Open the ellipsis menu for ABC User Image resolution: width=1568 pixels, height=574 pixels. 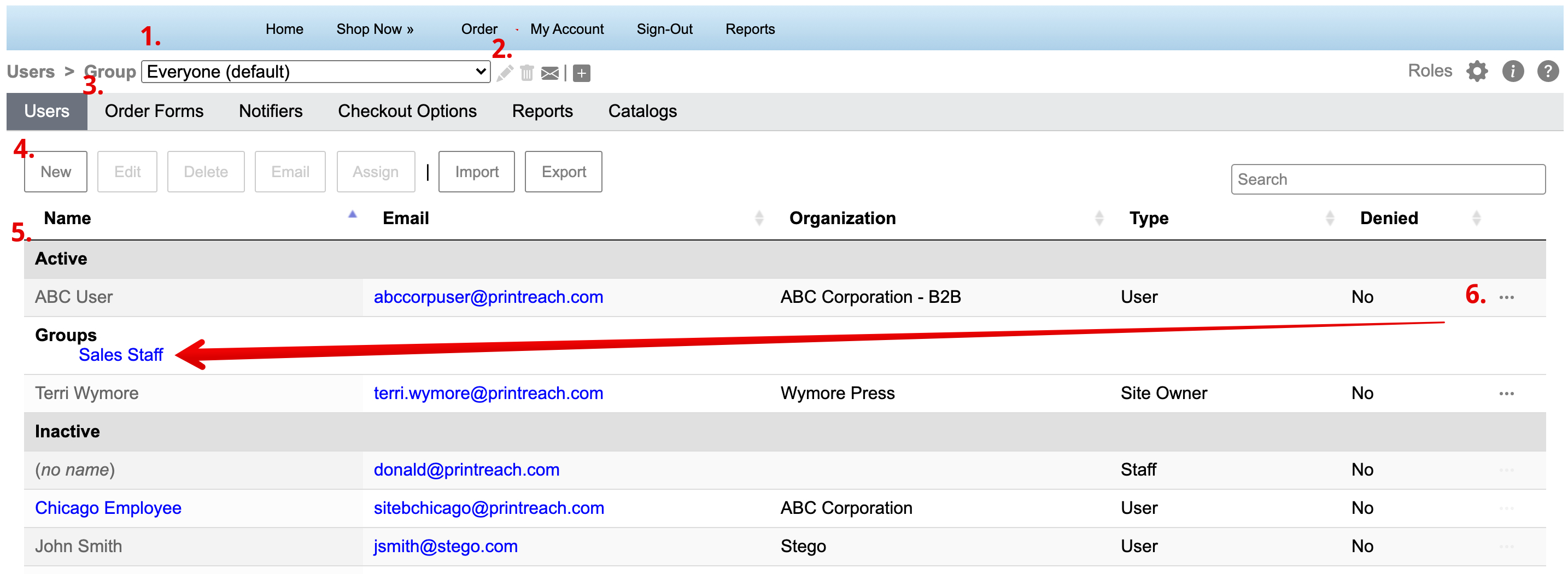(x=1506, y=297)
